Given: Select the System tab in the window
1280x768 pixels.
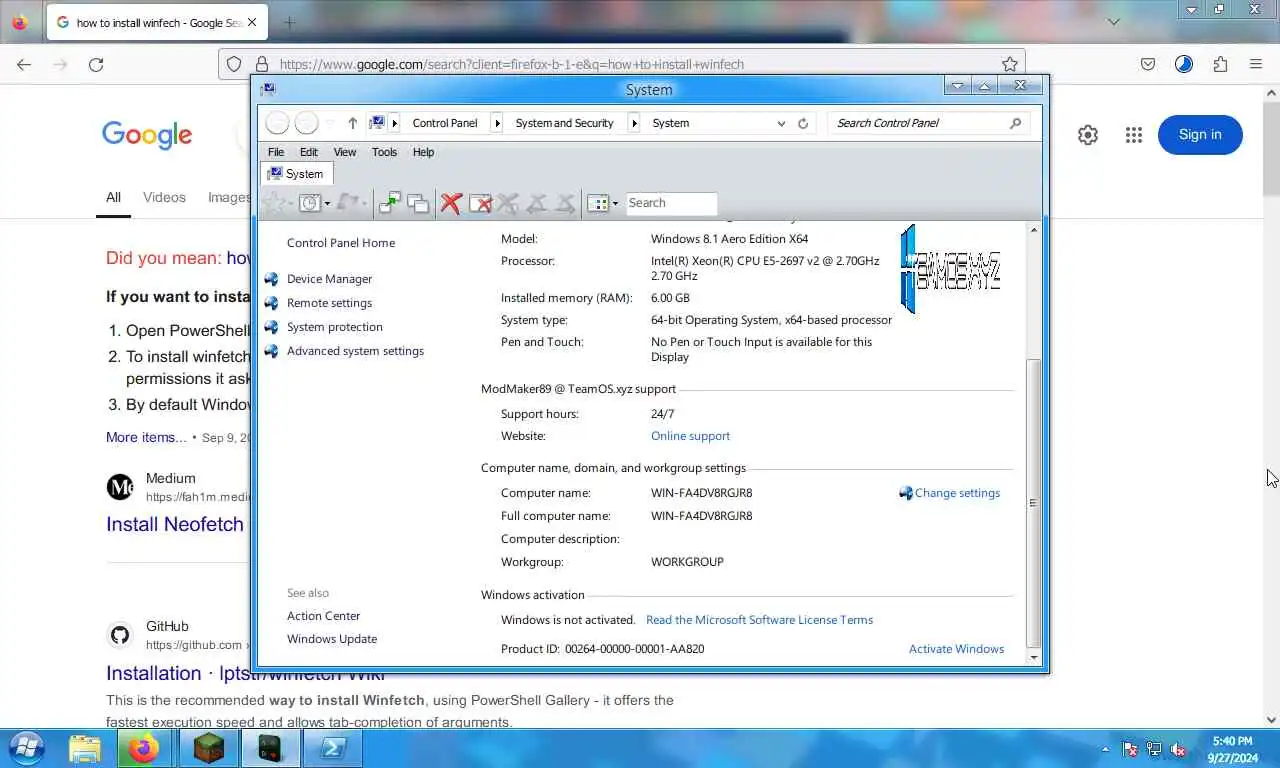Looking at the screenshot, I should click(296, 174).
